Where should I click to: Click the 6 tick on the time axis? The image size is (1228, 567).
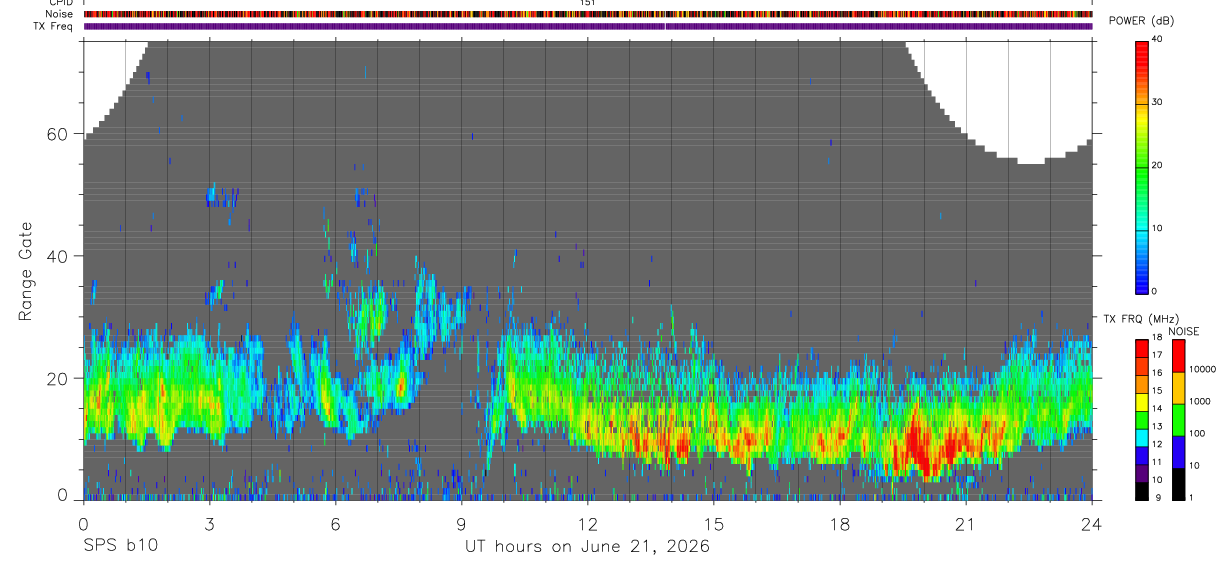335,524
